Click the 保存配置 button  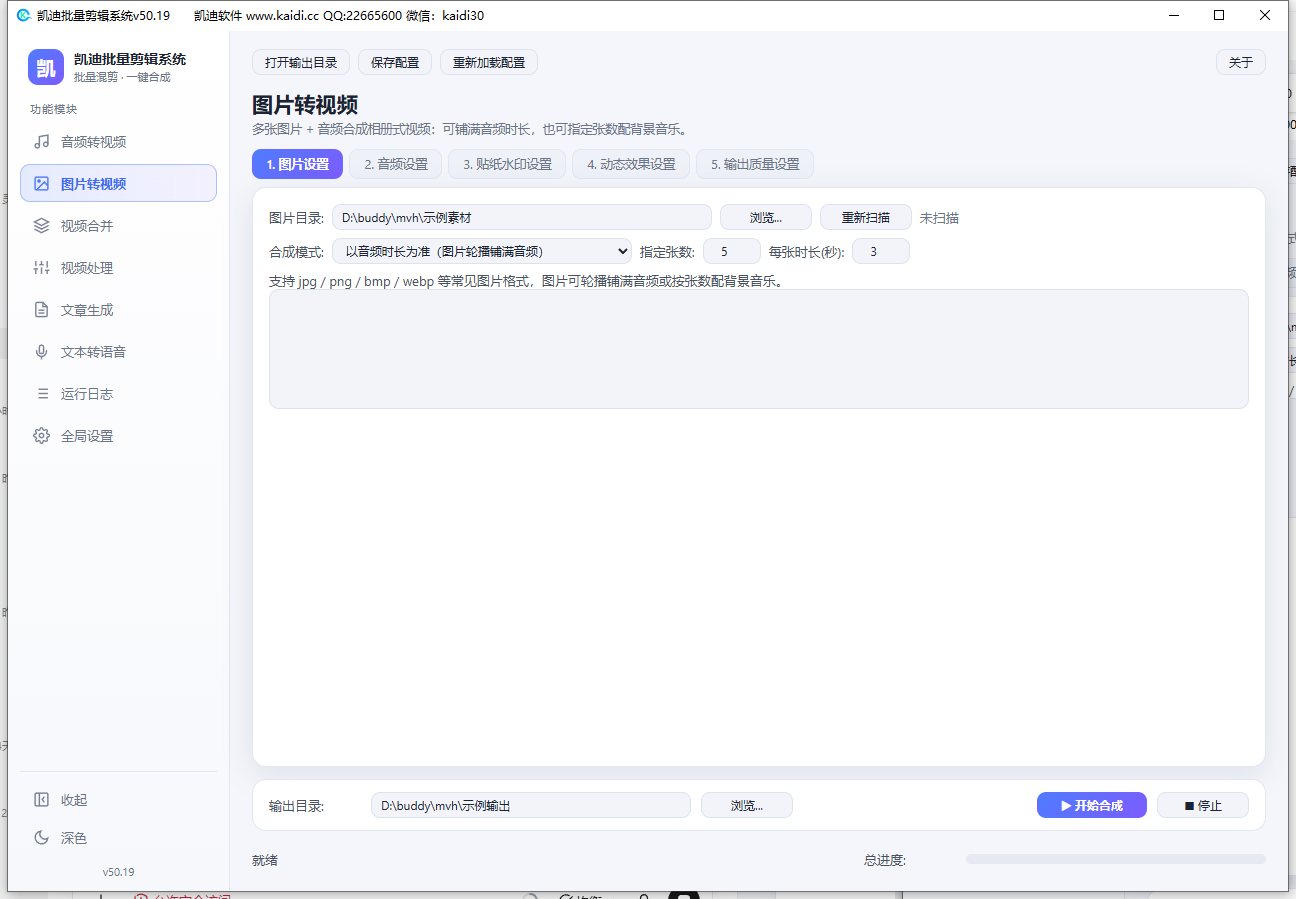point(395,62)
